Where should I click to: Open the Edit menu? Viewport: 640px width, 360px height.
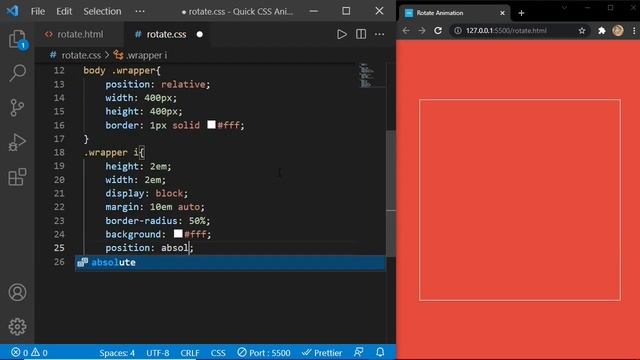click(64, 11)
